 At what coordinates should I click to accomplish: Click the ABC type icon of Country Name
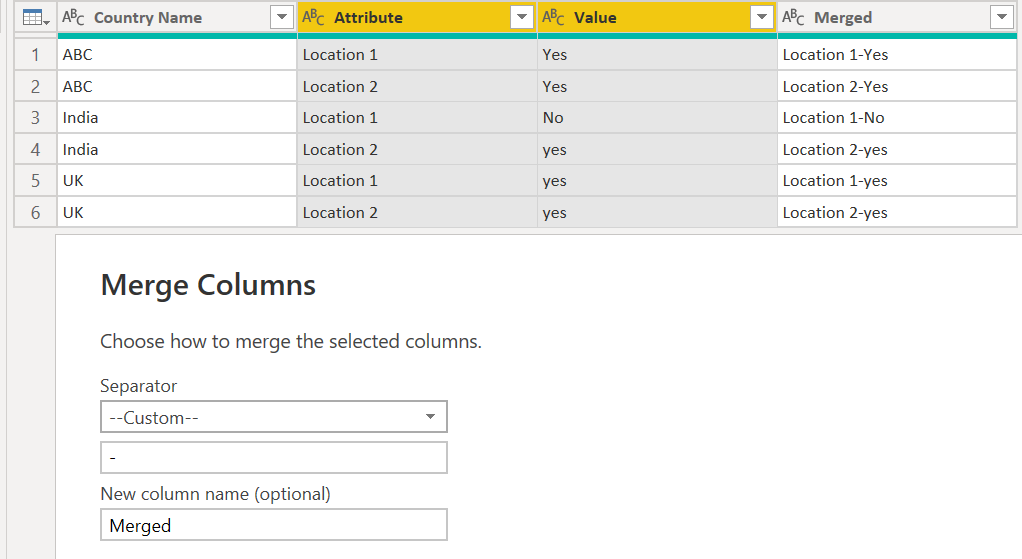[x=73, y=18]
